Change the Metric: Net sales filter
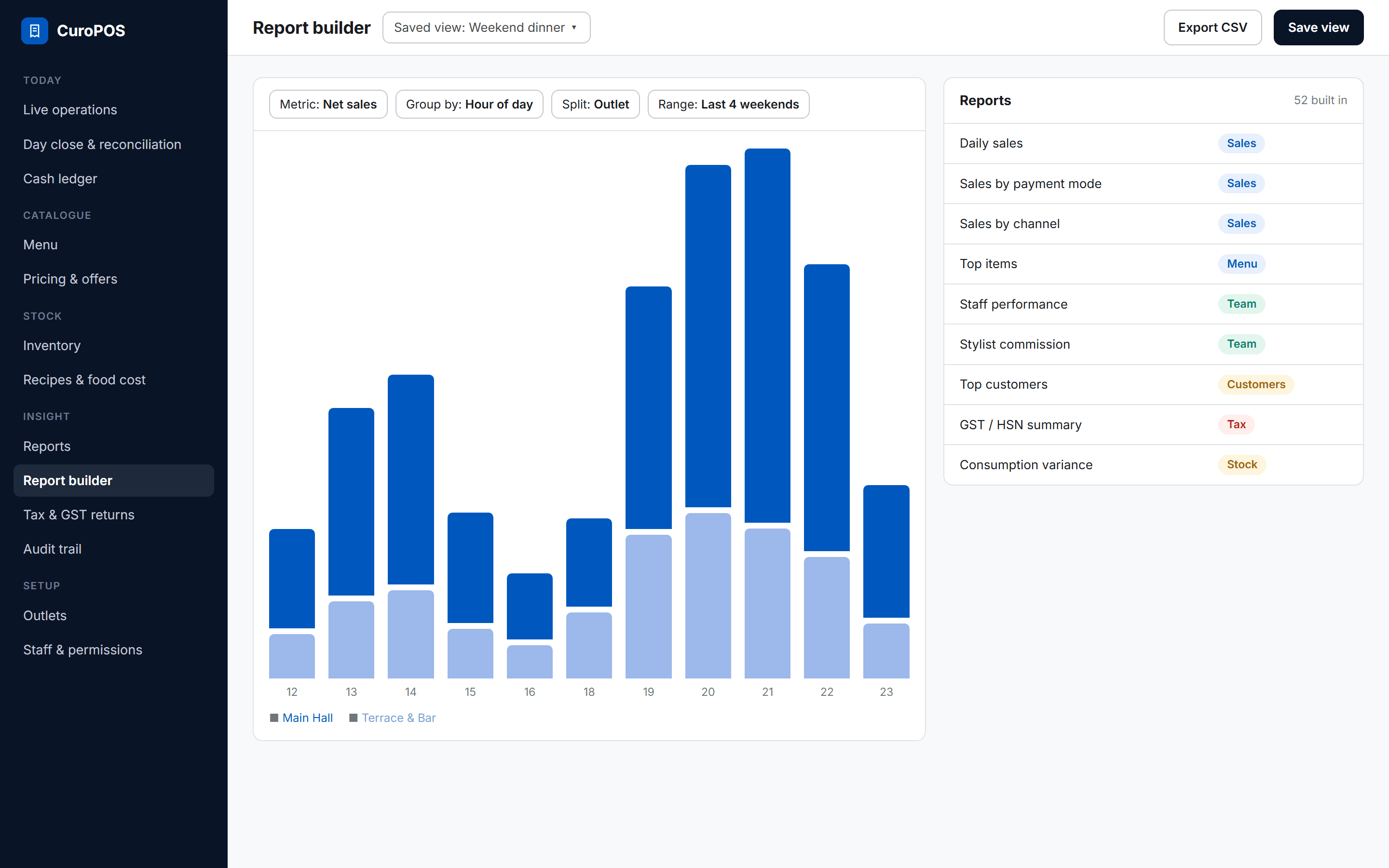This screenshot has width=1389, height=868. pos(328,104)
